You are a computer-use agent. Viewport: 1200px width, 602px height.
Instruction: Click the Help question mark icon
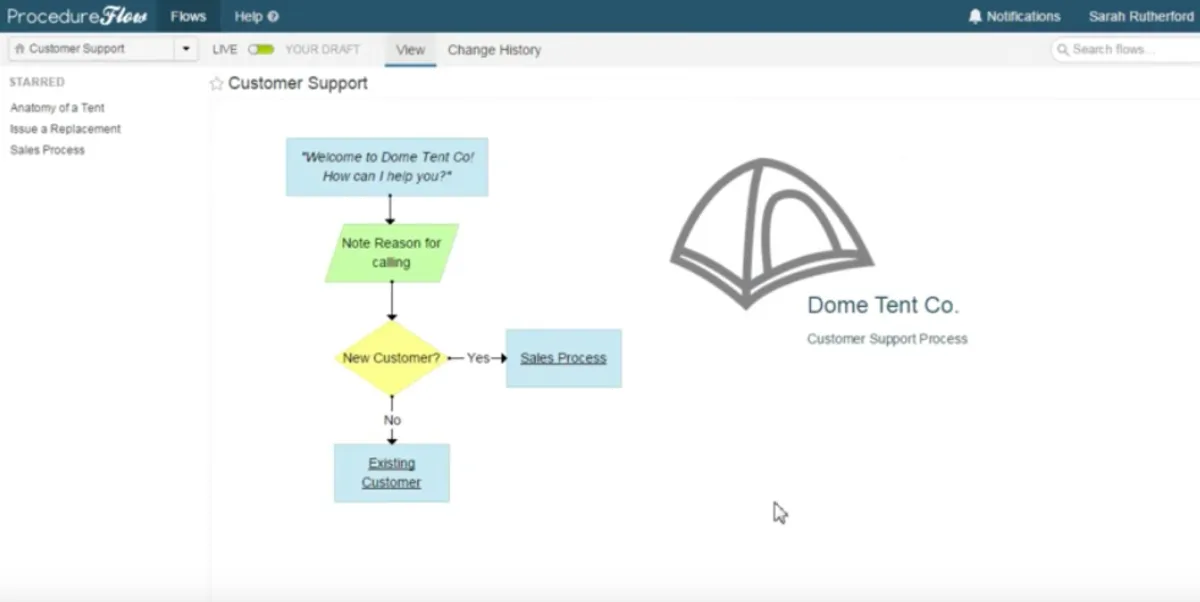[x=274, y=17]
